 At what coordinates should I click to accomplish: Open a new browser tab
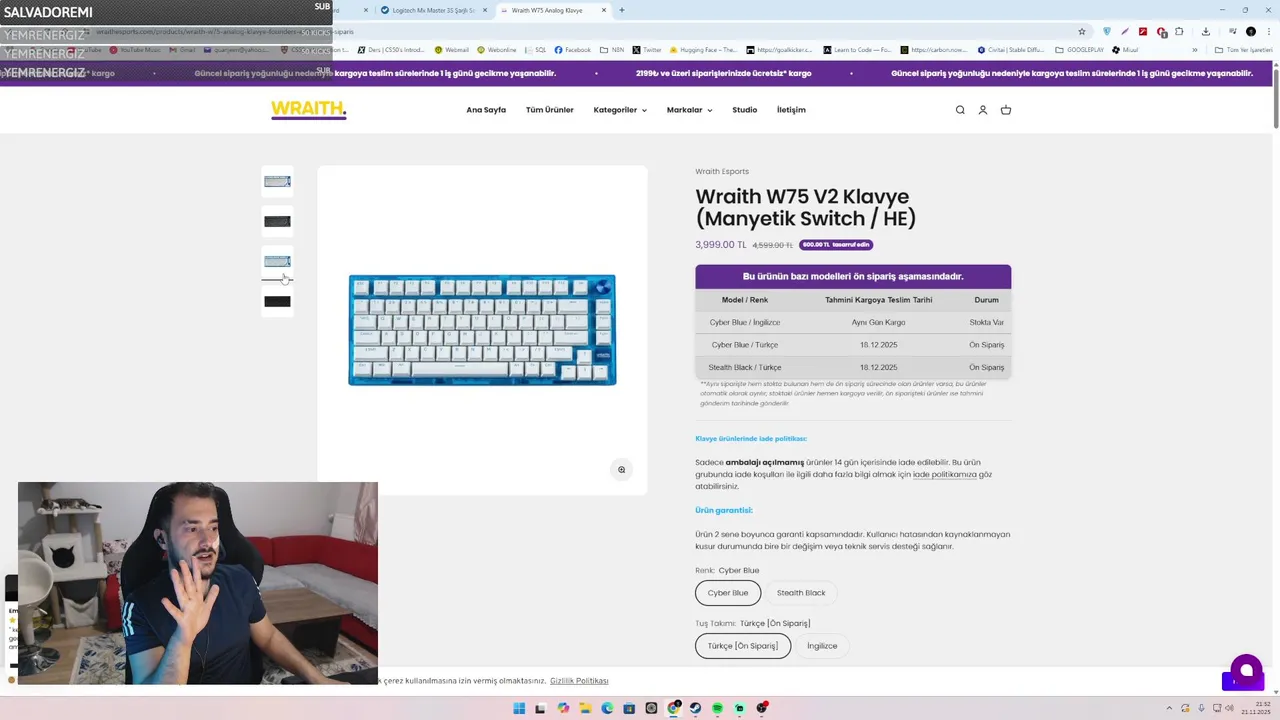click(x=622, y=10)
